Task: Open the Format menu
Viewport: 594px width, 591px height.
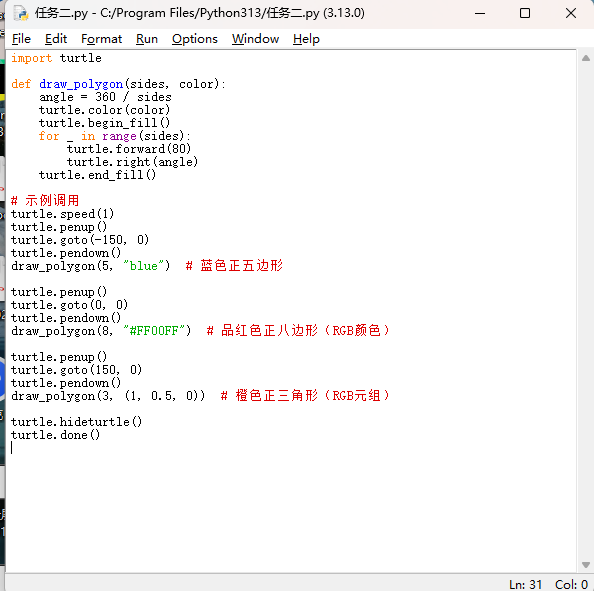Action: (x=102, y=39)
